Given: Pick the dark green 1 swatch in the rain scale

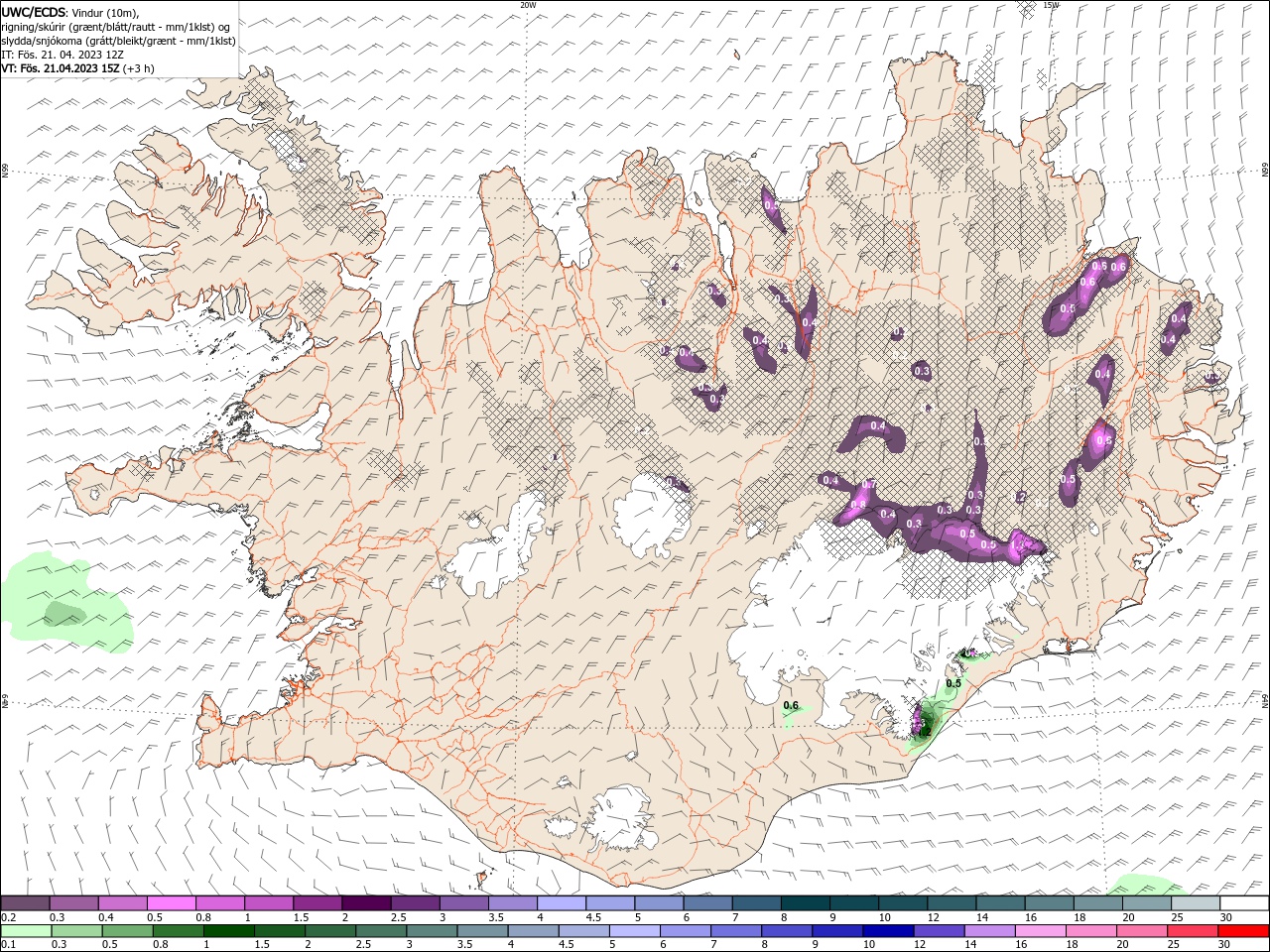Looking at the screenshot, I should pos(228,931).
